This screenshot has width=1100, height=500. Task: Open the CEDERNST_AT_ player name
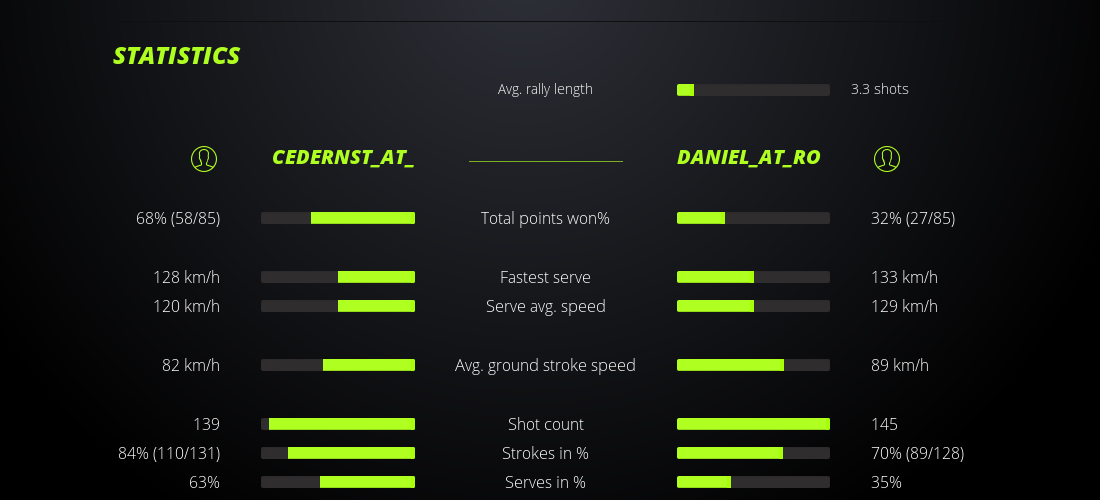(343, 158)
